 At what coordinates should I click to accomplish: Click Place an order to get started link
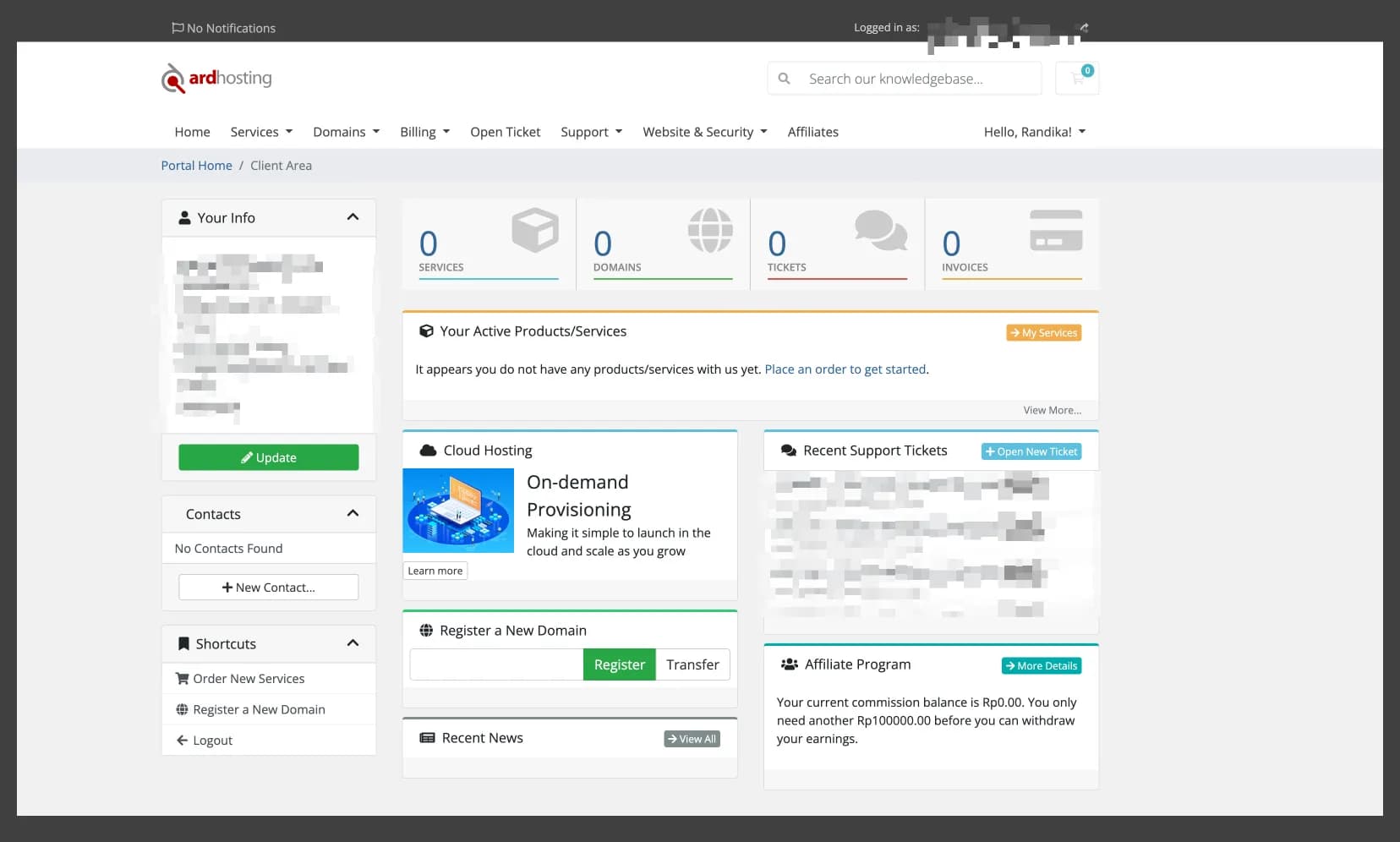tap(845, 369)
